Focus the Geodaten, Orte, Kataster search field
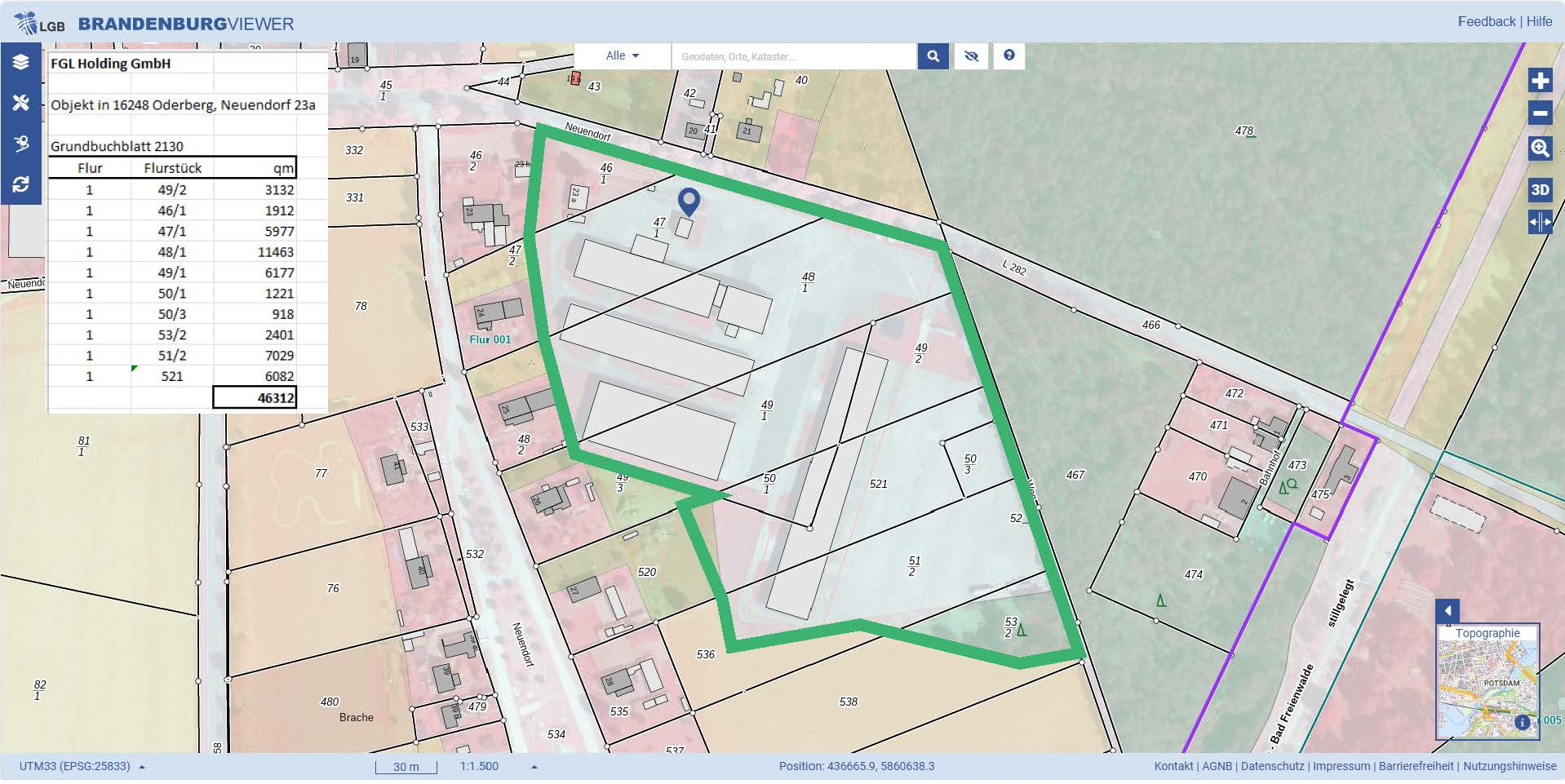 (x=794, y=56)
